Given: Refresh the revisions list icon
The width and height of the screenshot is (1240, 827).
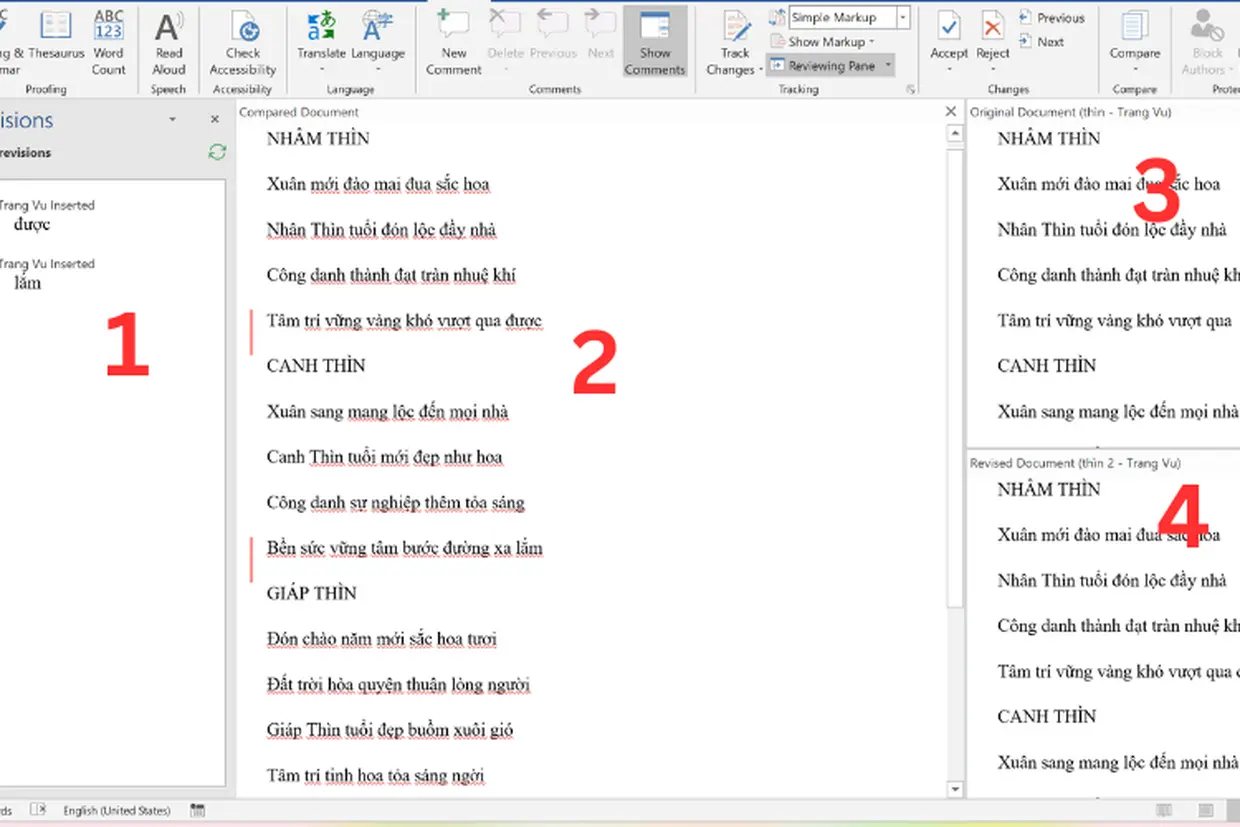Looking at the screenshot, I should click(217, 152).
